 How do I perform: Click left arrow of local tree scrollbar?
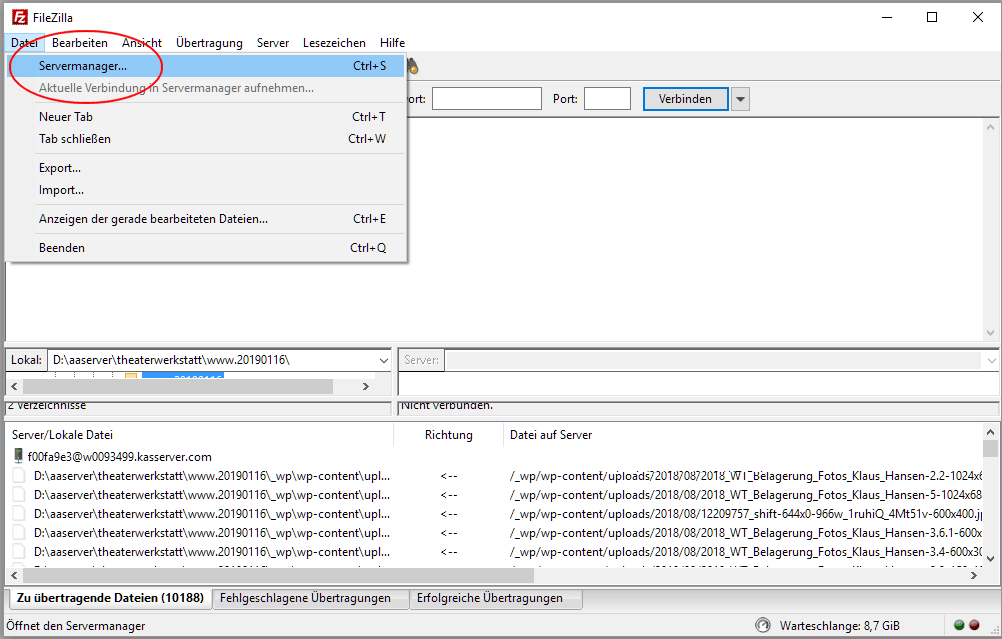click(x=15, y=386)
